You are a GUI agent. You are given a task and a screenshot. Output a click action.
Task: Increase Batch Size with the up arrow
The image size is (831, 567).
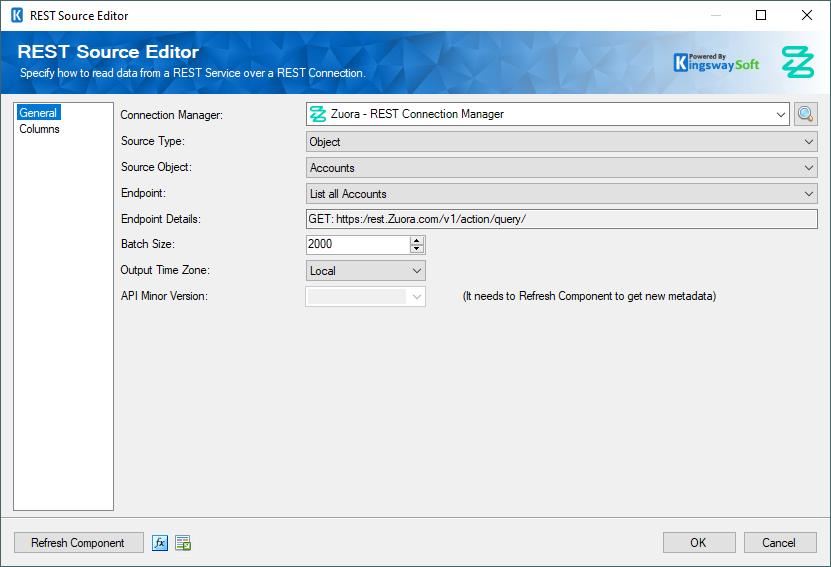(x=417, y=240)
